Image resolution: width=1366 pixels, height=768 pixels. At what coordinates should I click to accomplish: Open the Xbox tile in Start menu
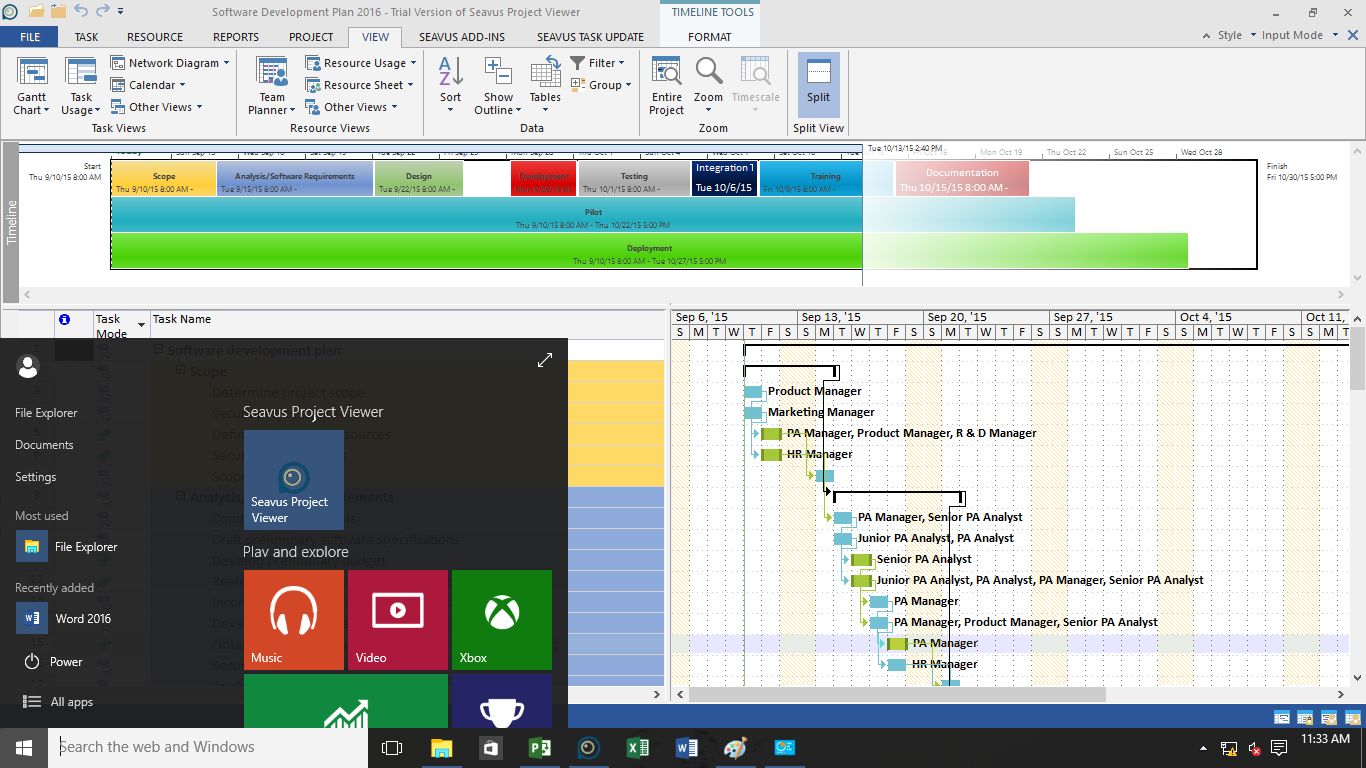point(501,619)
